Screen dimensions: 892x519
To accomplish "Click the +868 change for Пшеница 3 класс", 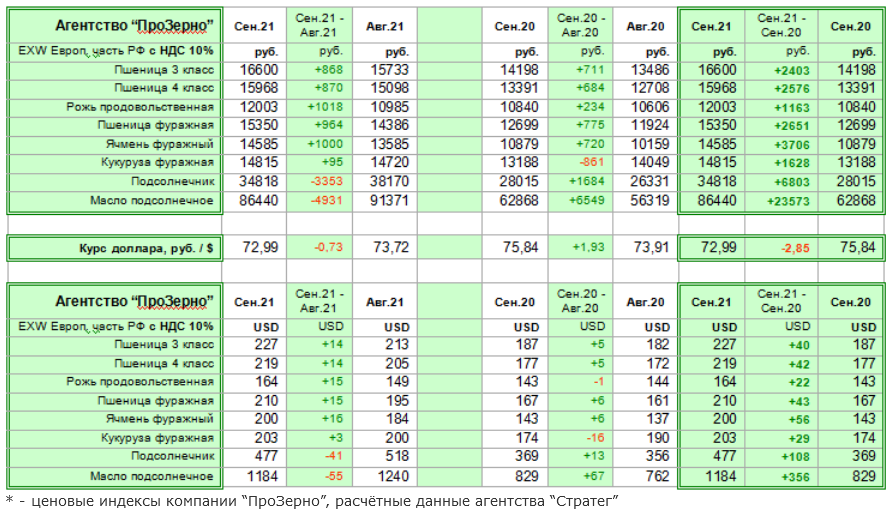I will click(328, 70).
